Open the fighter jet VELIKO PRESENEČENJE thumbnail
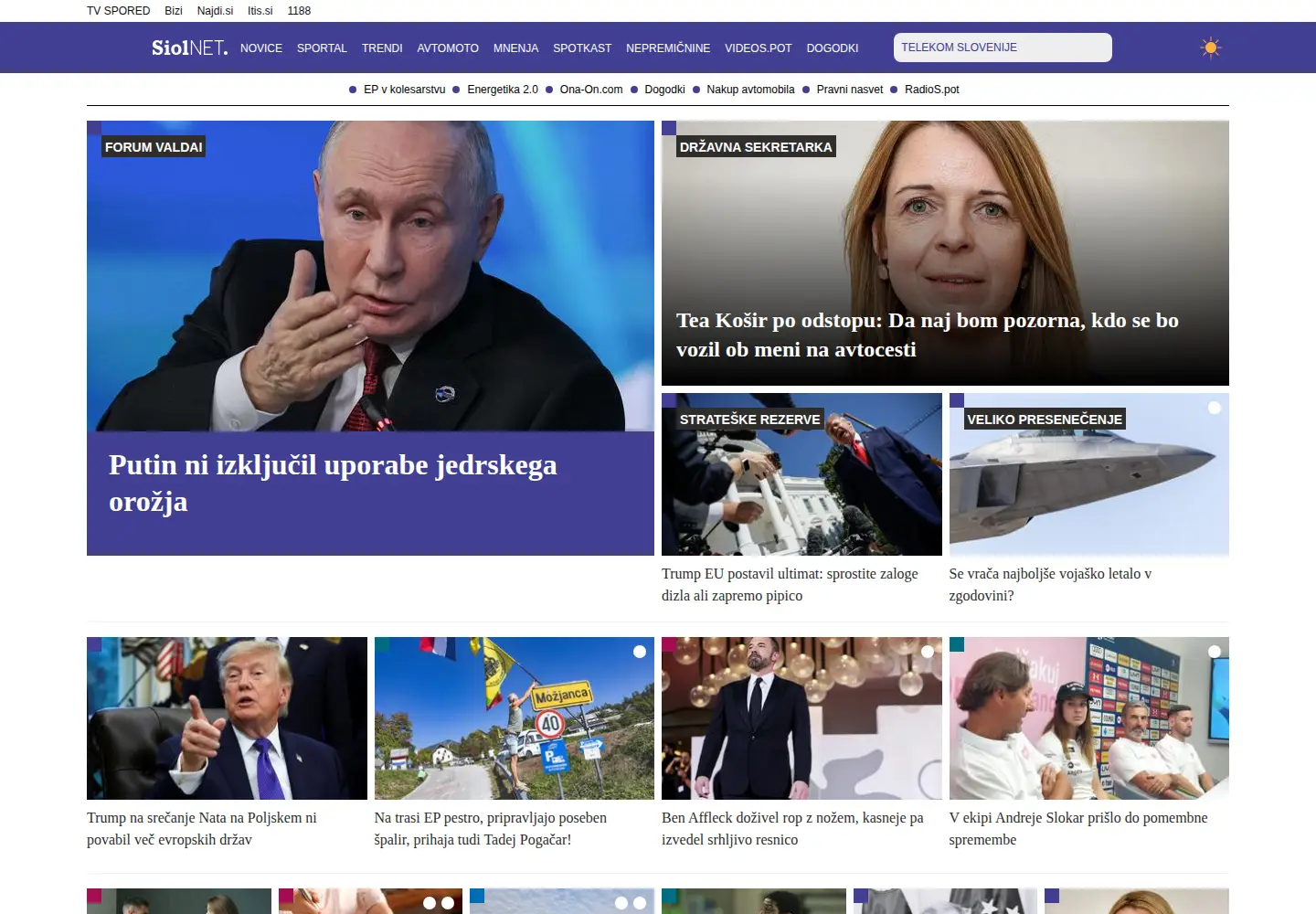This screenshot has width=1316, height=914. click(1089, 474)
